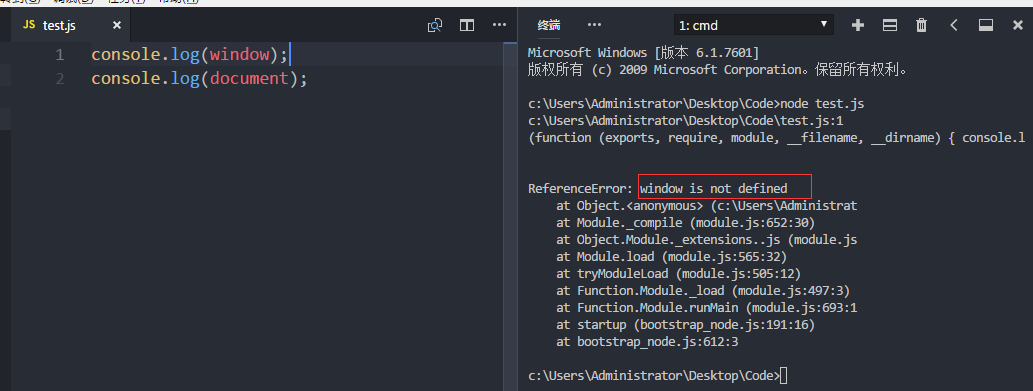This screenshot has width=1033, height=391.
Task: Click 'at startup (bootstrap_node.js:191:16)' line
Action: pyautogui.click(x=686, y=326)
